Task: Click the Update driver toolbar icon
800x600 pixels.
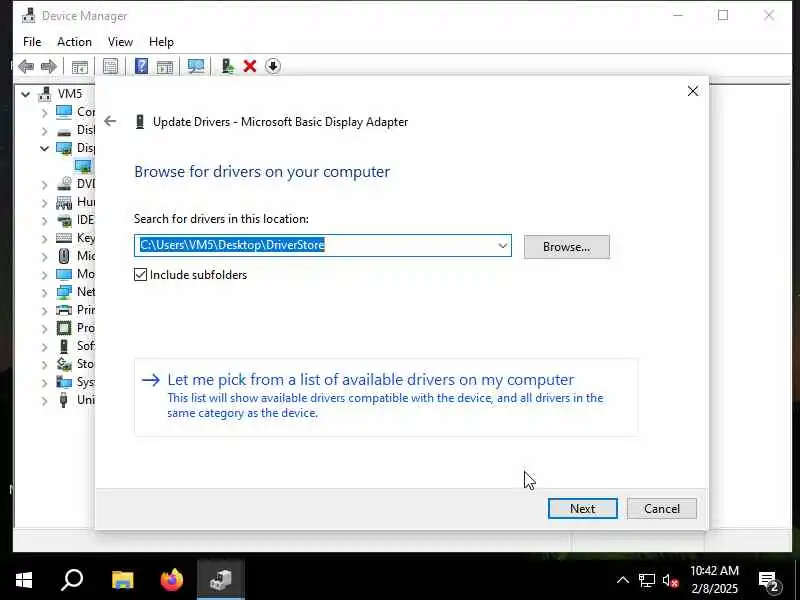Action: coord(227,66)
